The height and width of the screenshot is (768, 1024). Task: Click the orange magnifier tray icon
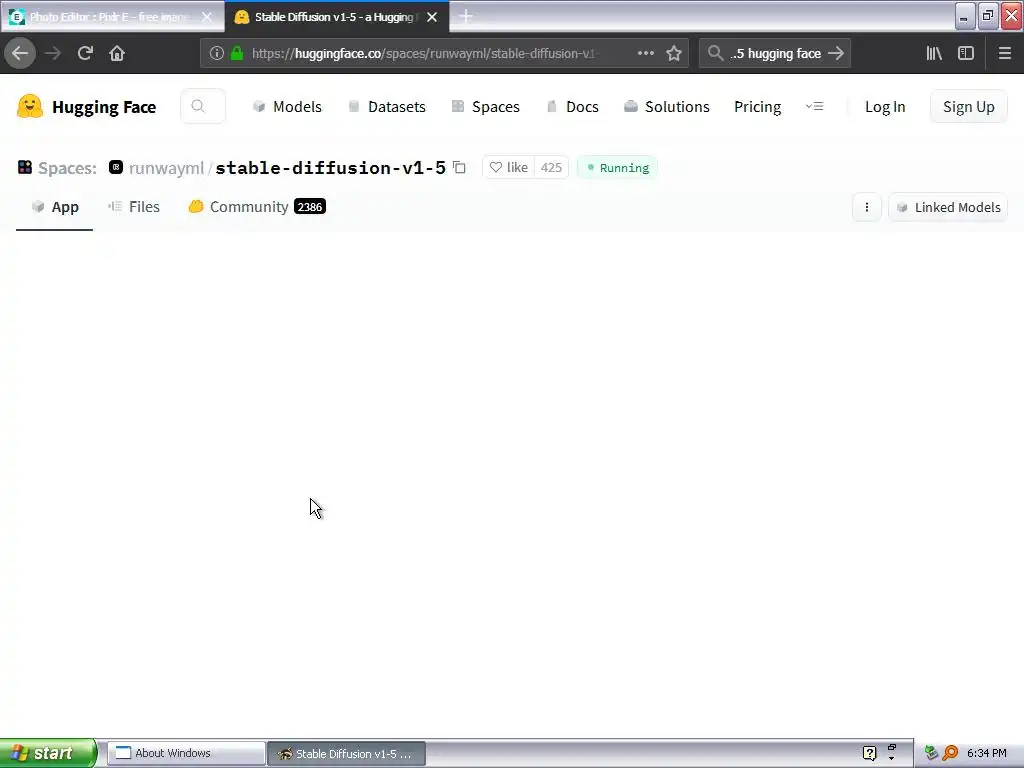coord(950,753)
